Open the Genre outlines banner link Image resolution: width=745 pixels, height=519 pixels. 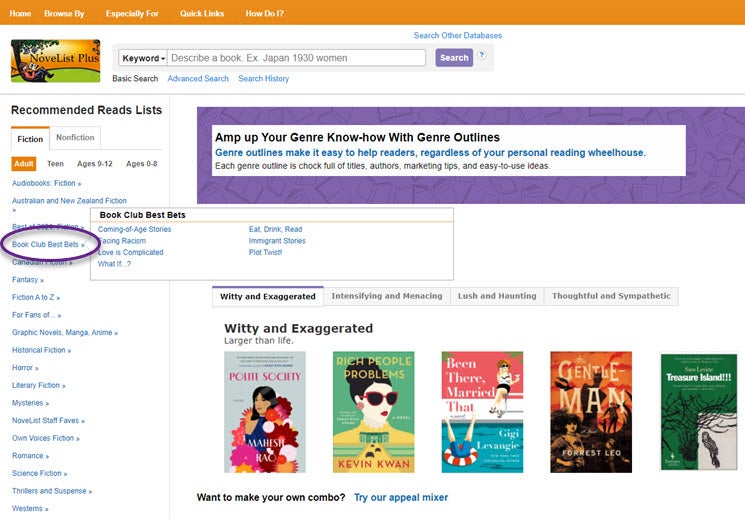(430, 153)
